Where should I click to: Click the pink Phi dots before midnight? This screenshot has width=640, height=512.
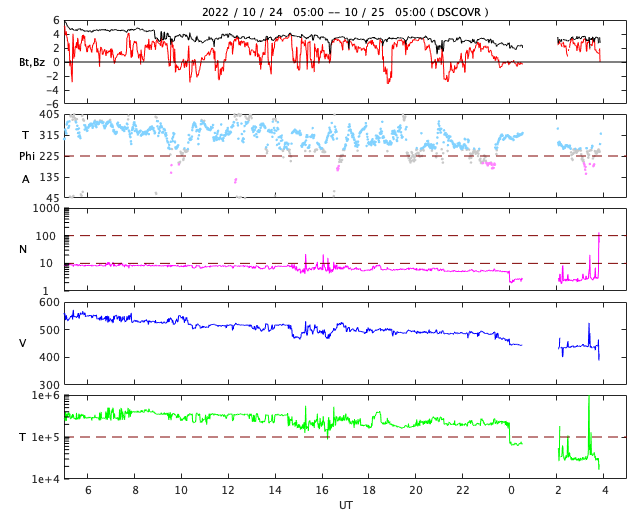click(x=489, y=164)
